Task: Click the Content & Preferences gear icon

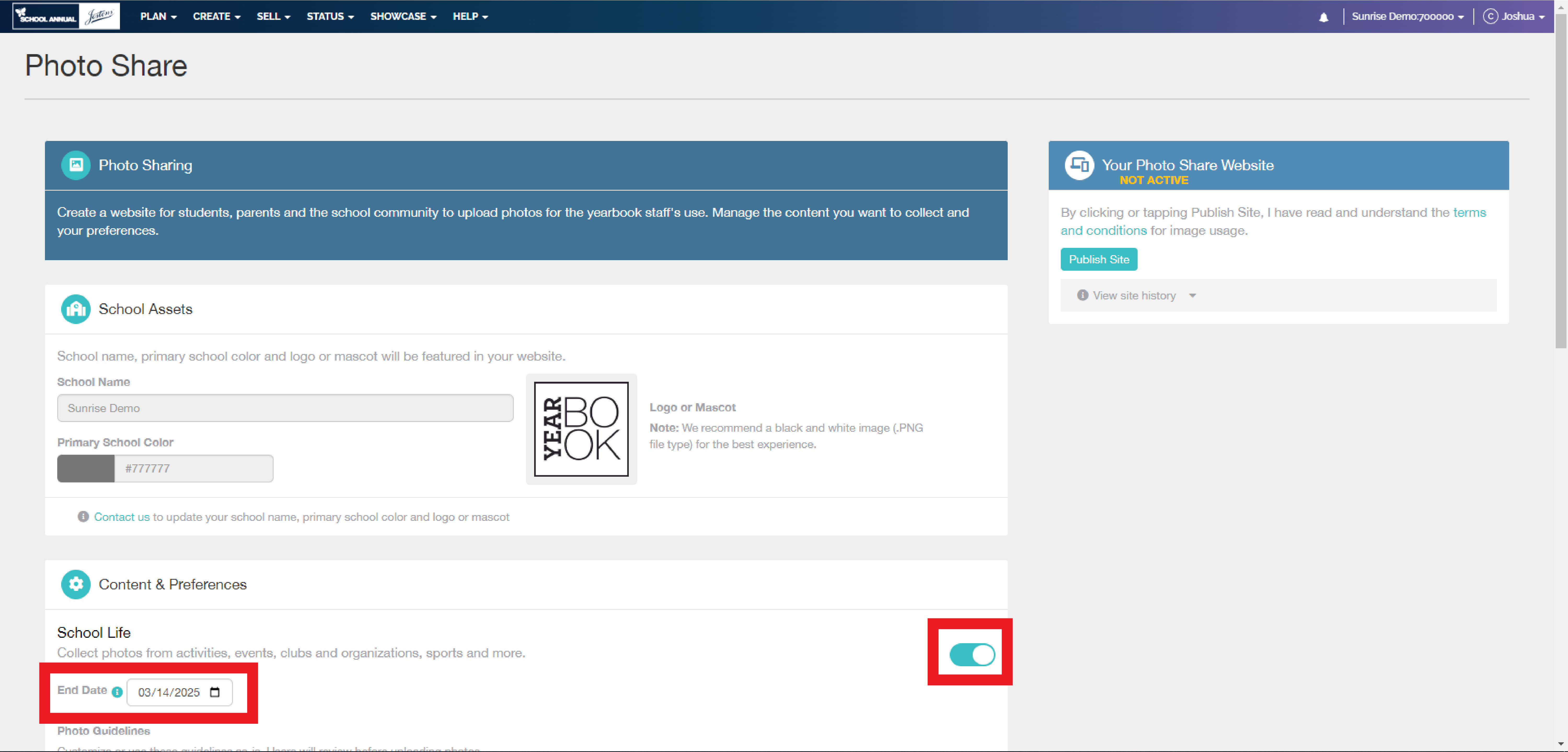Action: (x=76, y=585)
